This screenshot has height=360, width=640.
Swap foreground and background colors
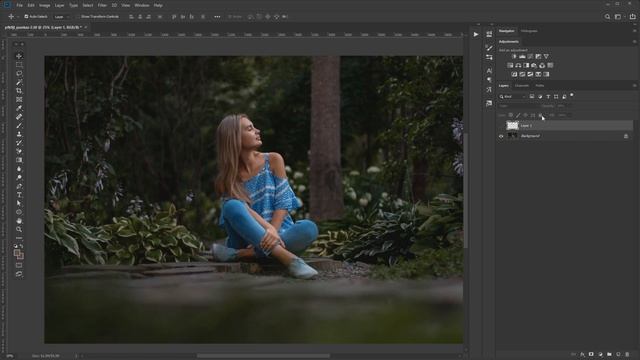pos(21,247)
